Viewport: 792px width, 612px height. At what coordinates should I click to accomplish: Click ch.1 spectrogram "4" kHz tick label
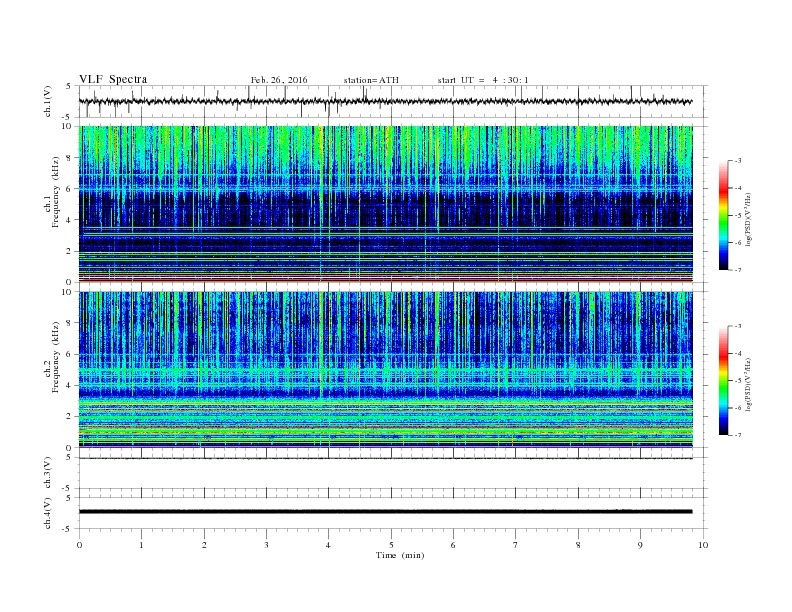coord(70,220)
